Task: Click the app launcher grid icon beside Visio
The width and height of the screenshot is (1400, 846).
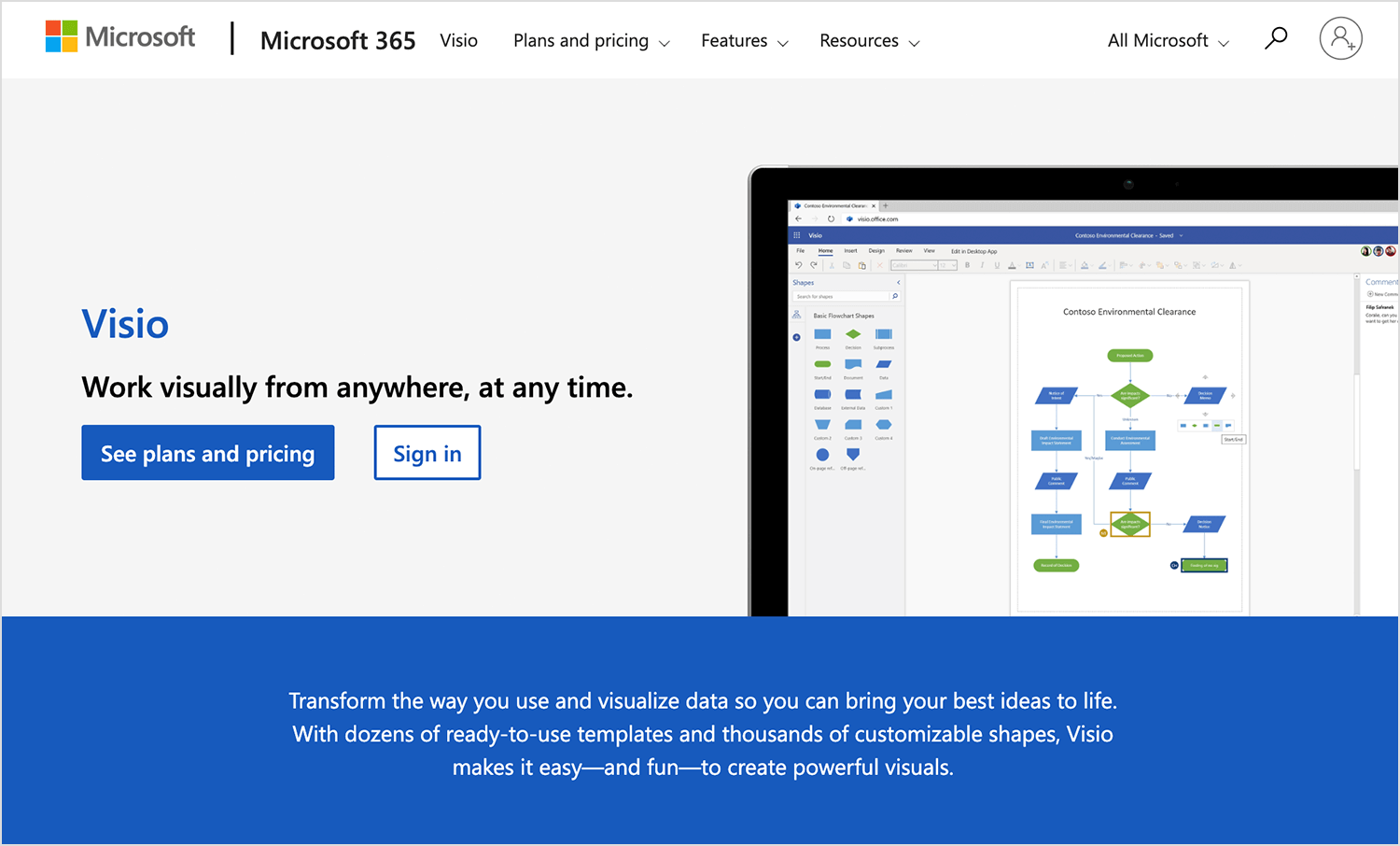Action: (797, 235)
